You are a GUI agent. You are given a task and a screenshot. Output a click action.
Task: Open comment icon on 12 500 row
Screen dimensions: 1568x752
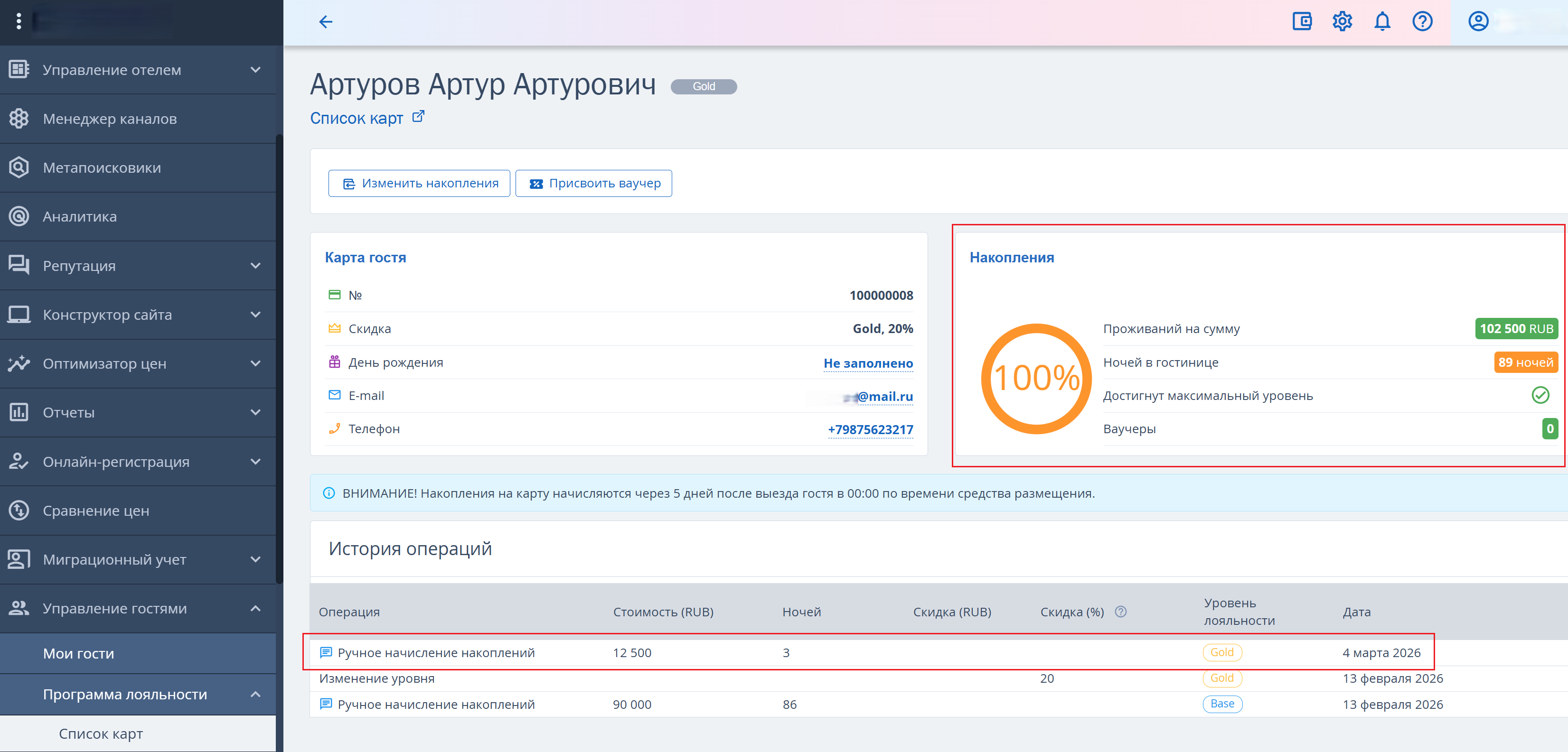tap(326, 652)
